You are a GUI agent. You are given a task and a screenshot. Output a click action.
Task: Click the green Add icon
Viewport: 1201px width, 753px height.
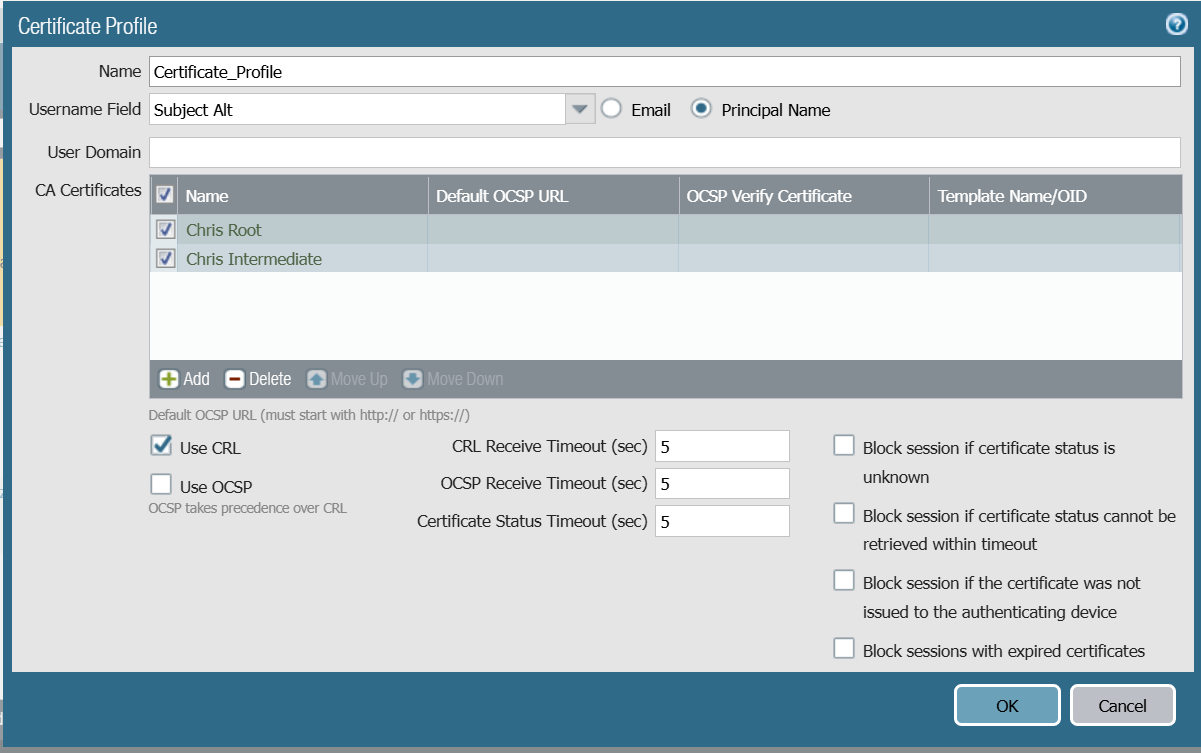tap(170, 379)
